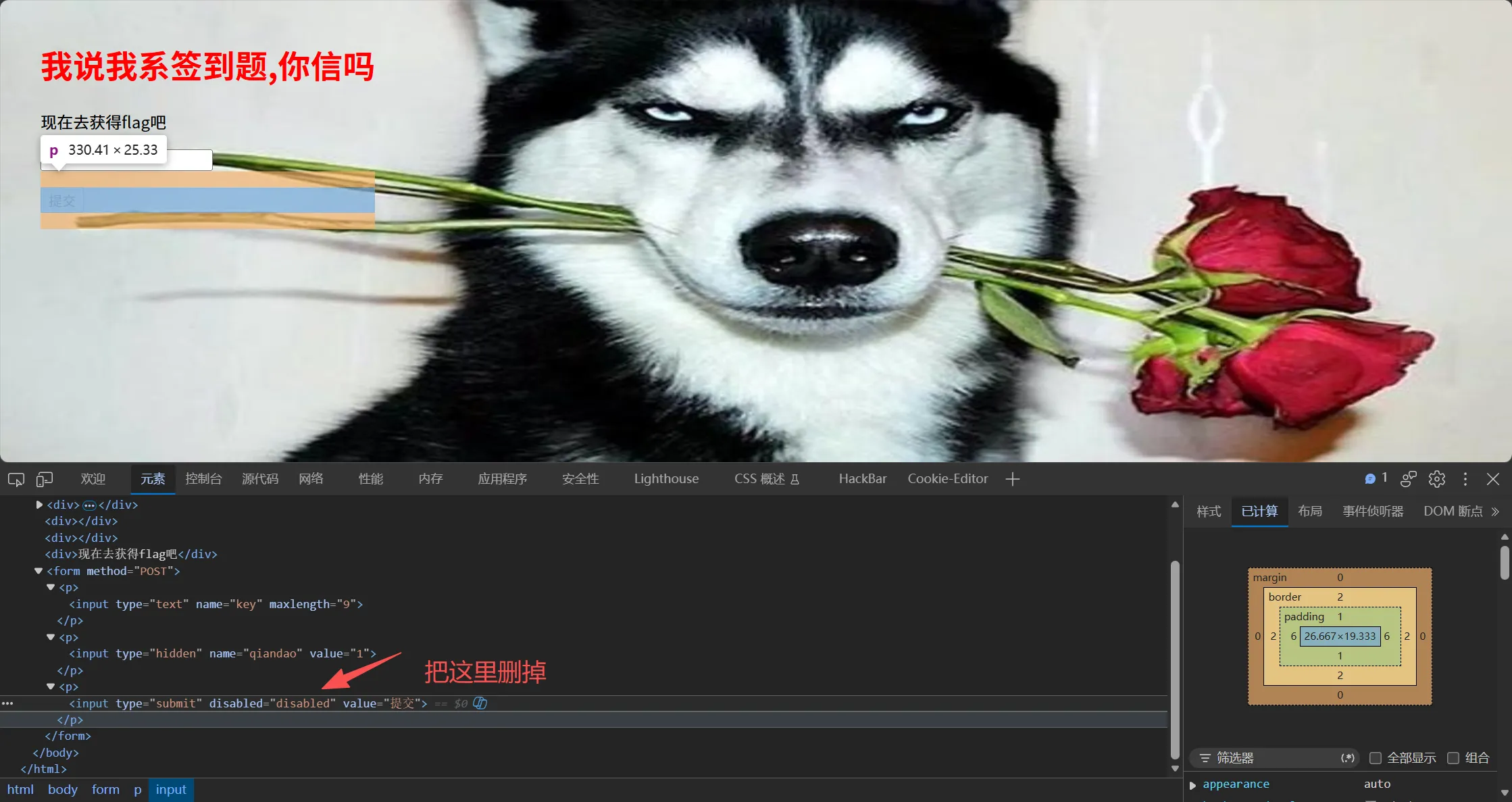Click the accessibility badge next to $0
1512x802 pixels.
coord(480,703)
